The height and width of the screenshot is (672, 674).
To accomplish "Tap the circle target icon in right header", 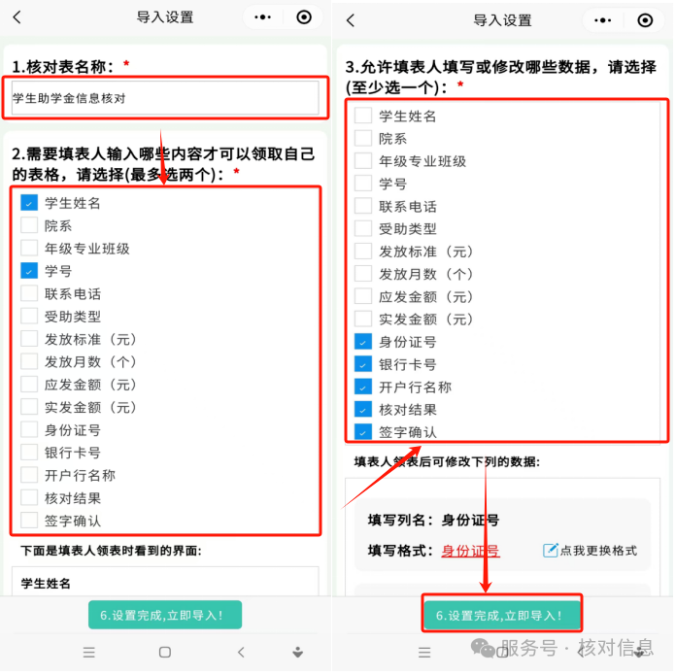I will tap(645, 20).
